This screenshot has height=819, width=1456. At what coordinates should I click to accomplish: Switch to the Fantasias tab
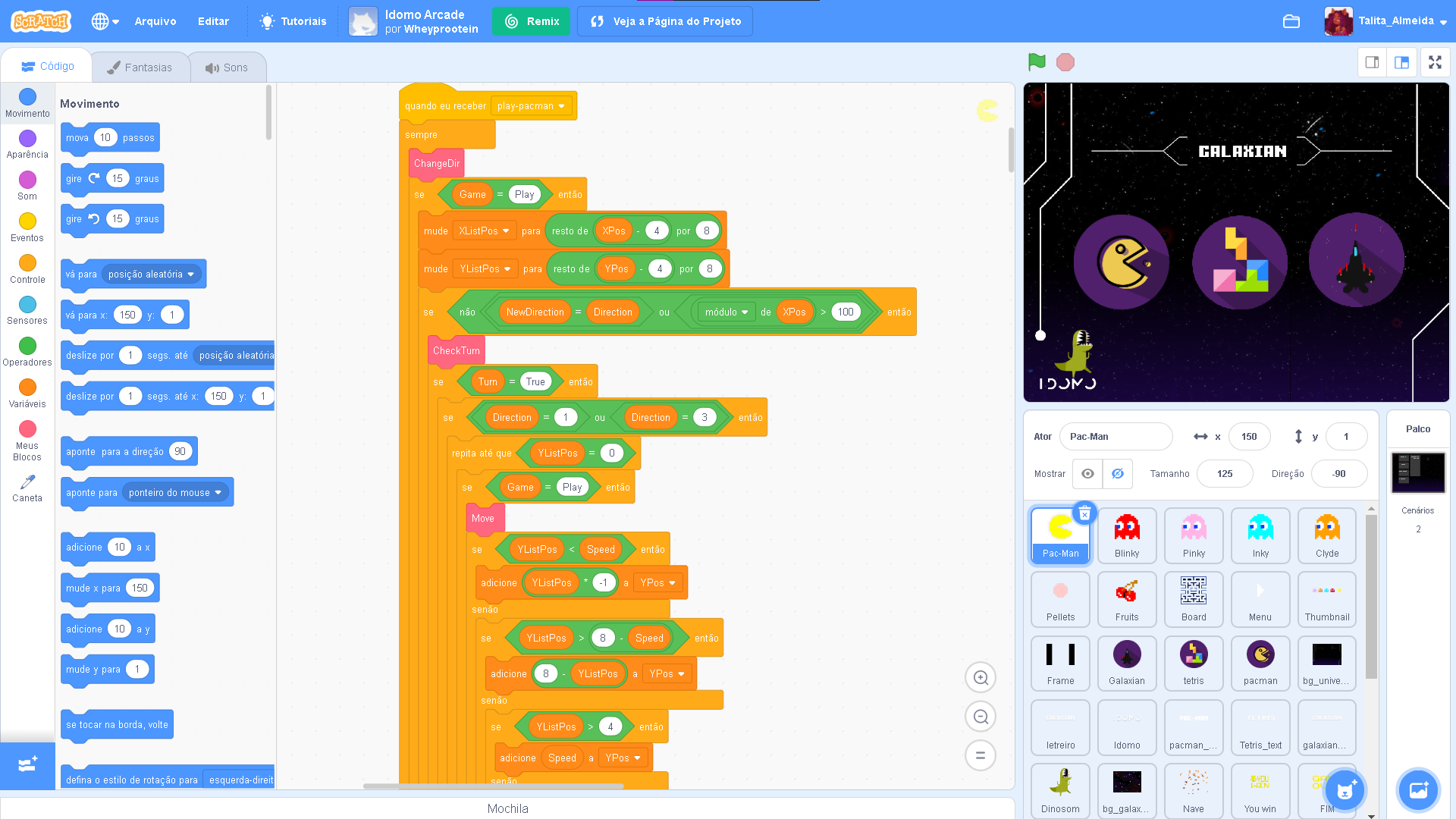141,67
